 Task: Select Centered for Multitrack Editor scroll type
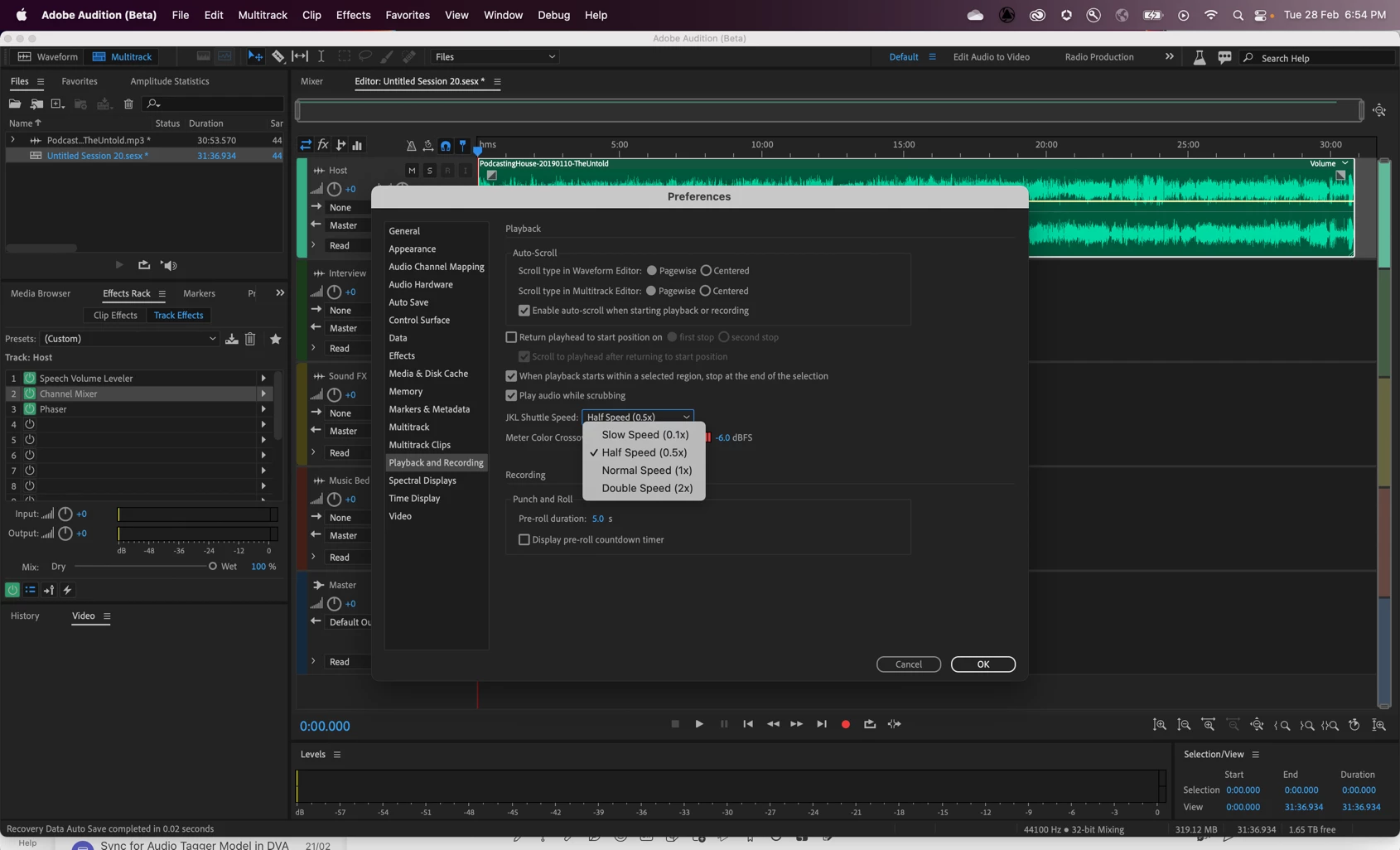point(705,291)
